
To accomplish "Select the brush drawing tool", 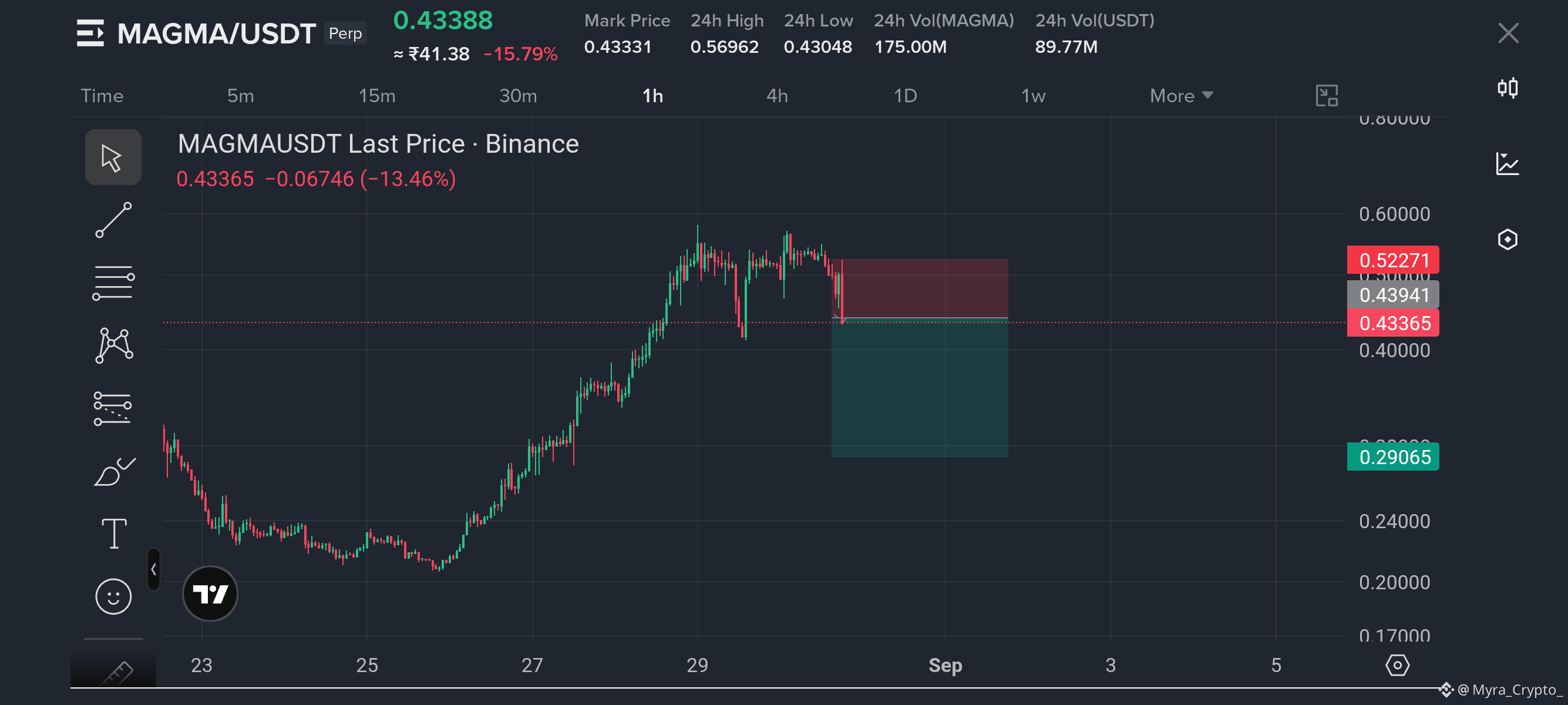I will (113, 471).
